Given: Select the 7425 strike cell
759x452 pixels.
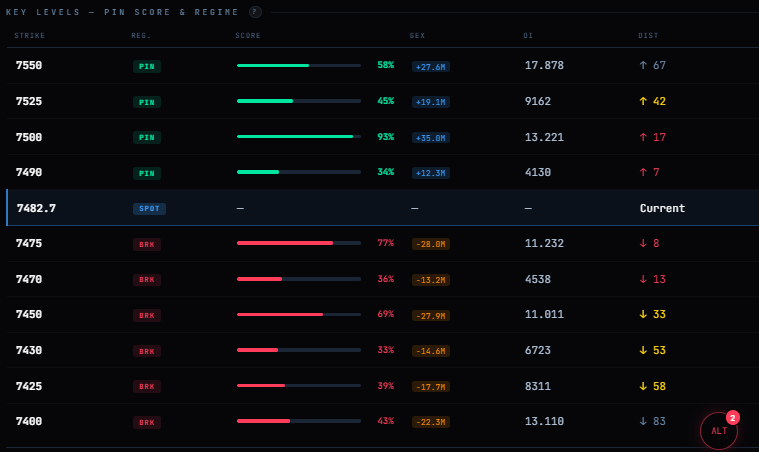Looking at the screenshot, I should click(29, 386).
